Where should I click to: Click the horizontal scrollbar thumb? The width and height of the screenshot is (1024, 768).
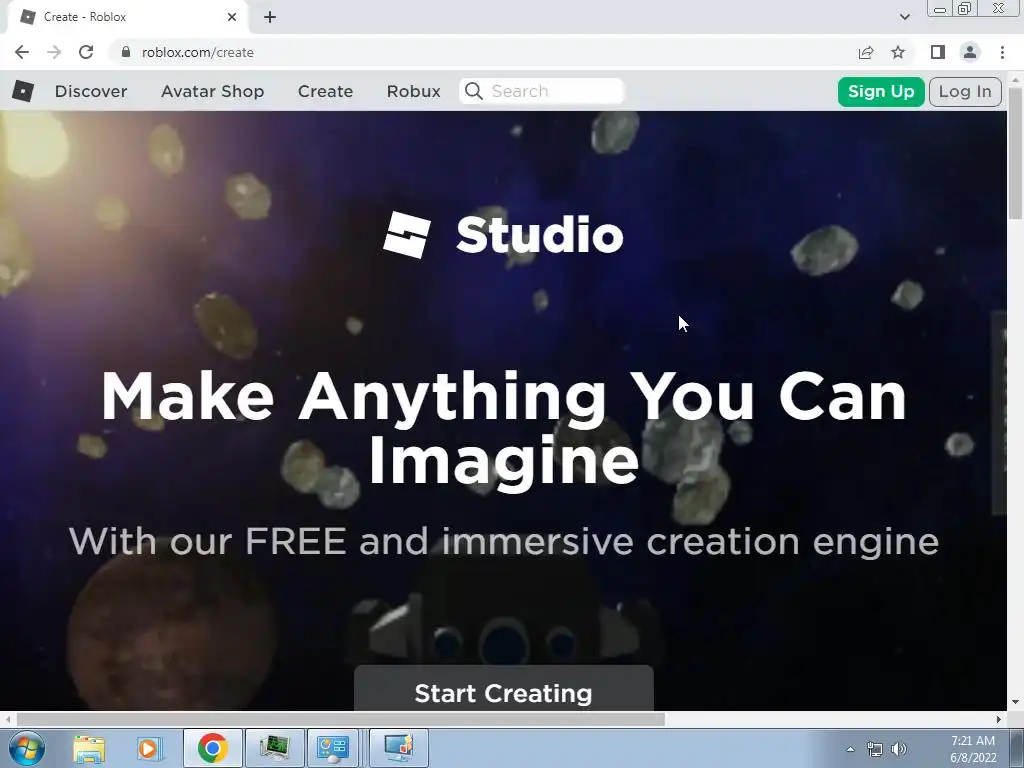click(x=340, y=720)
